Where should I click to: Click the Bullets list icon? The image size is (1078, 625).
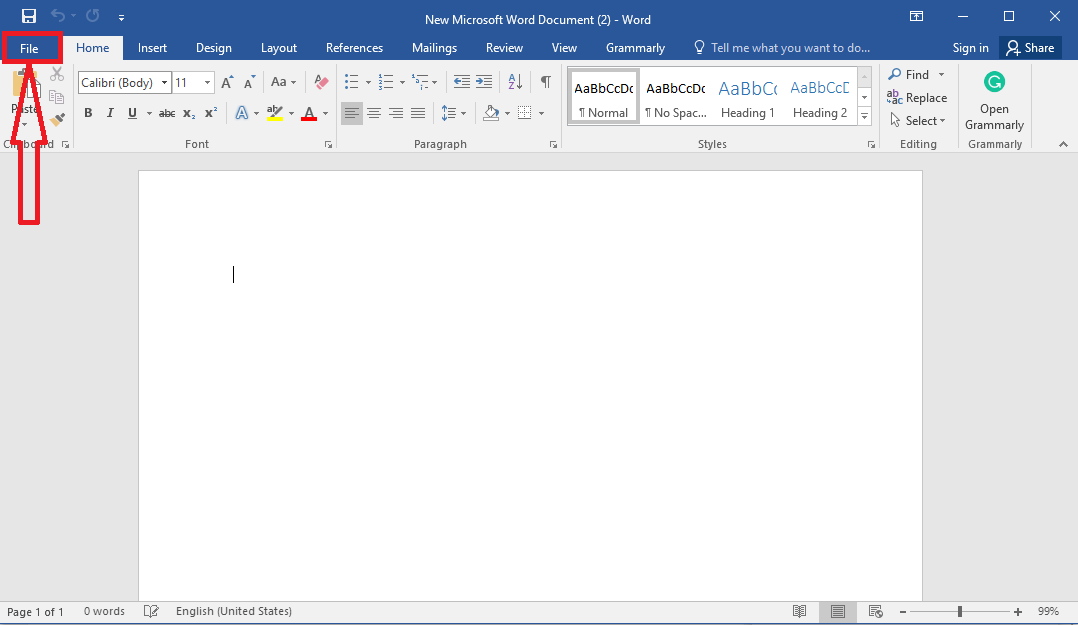(351, 83)
